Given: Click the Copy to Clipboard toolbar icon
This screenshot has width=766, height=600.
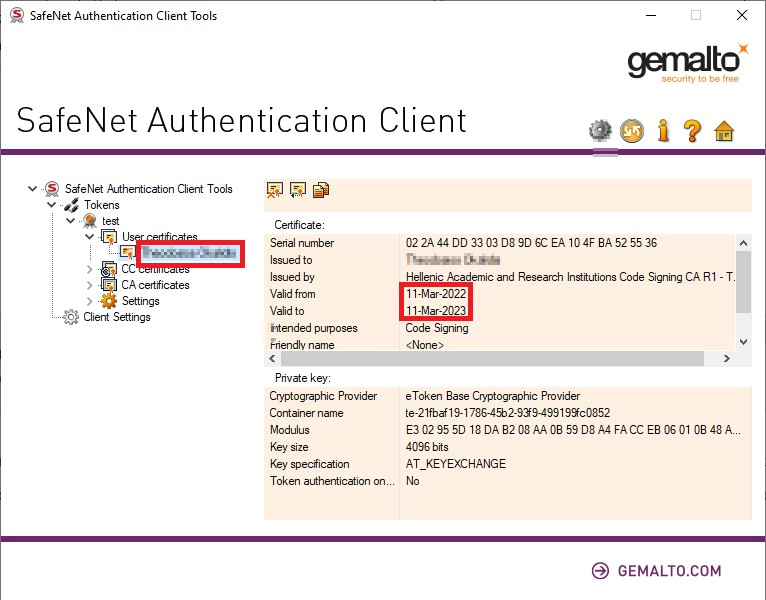Looking at the screenshot, I should coord(321,190).
